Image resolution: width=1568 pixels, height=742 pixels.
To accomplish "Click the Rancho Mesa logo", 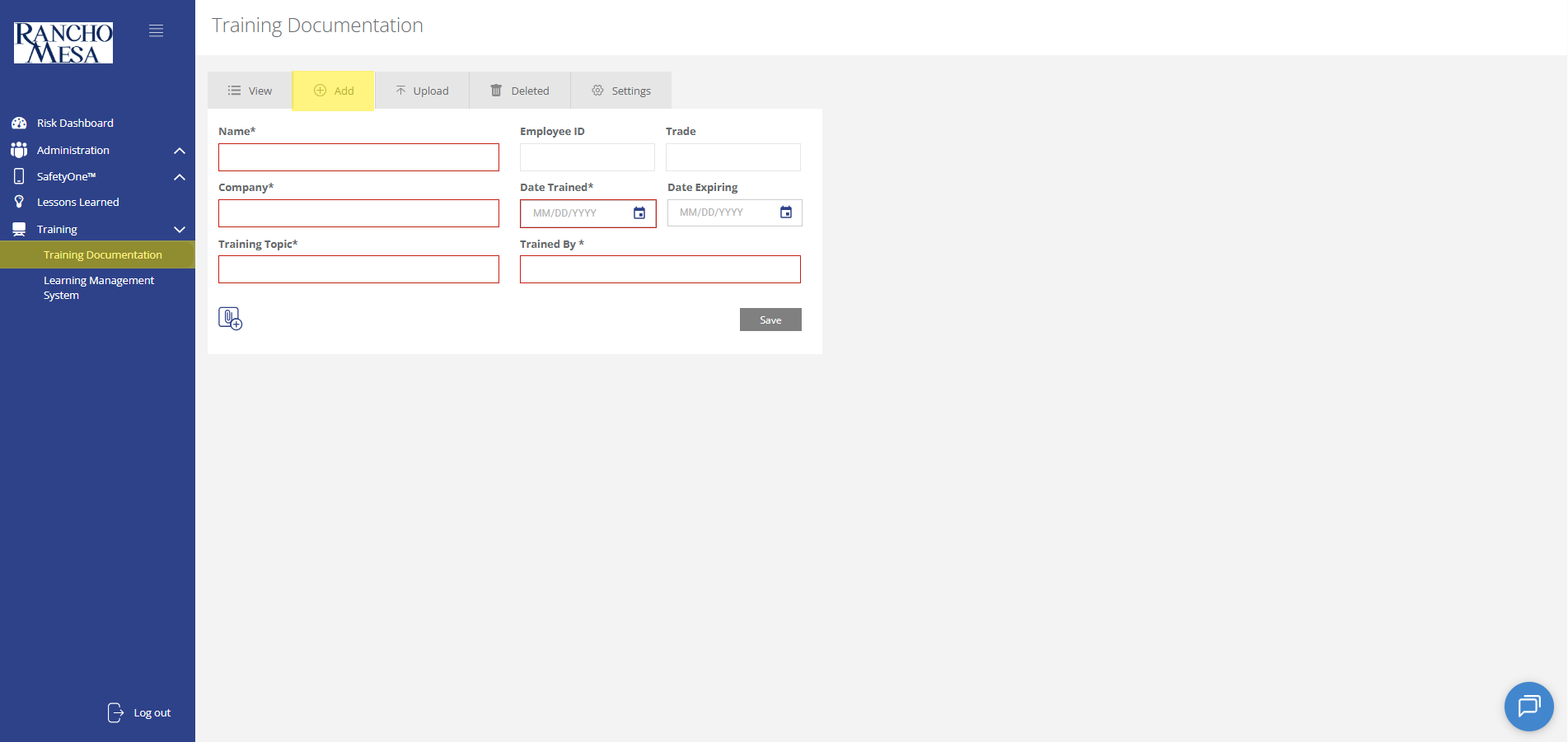I will [63, 43].
